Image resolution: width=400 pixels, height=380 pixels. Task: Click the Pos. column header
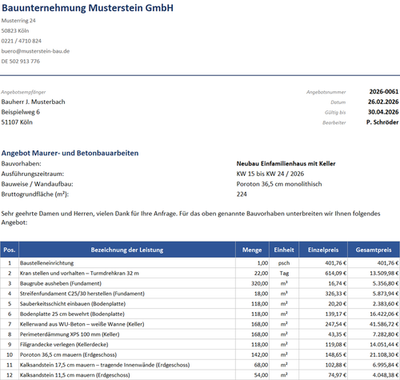pyautogui.click(x=9, y=250)
